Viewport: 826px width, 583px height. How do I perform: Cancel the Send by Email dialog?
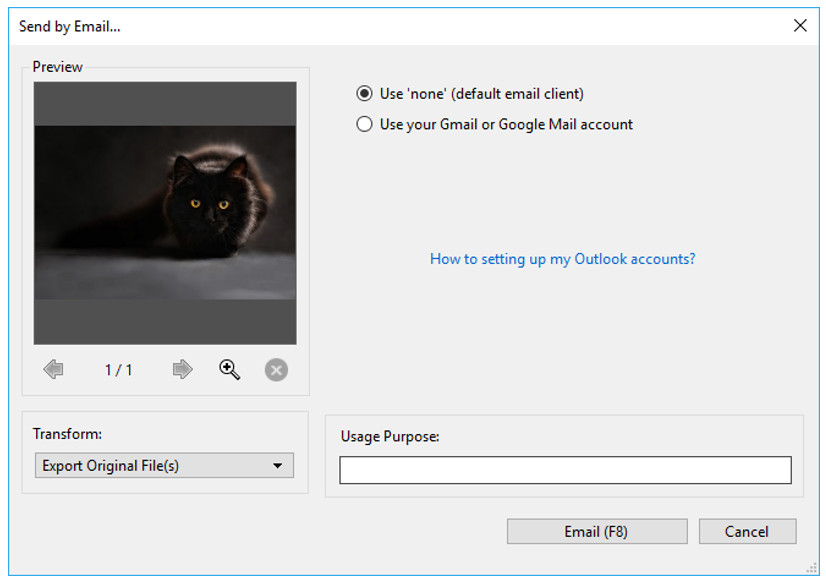pos(747,531)
